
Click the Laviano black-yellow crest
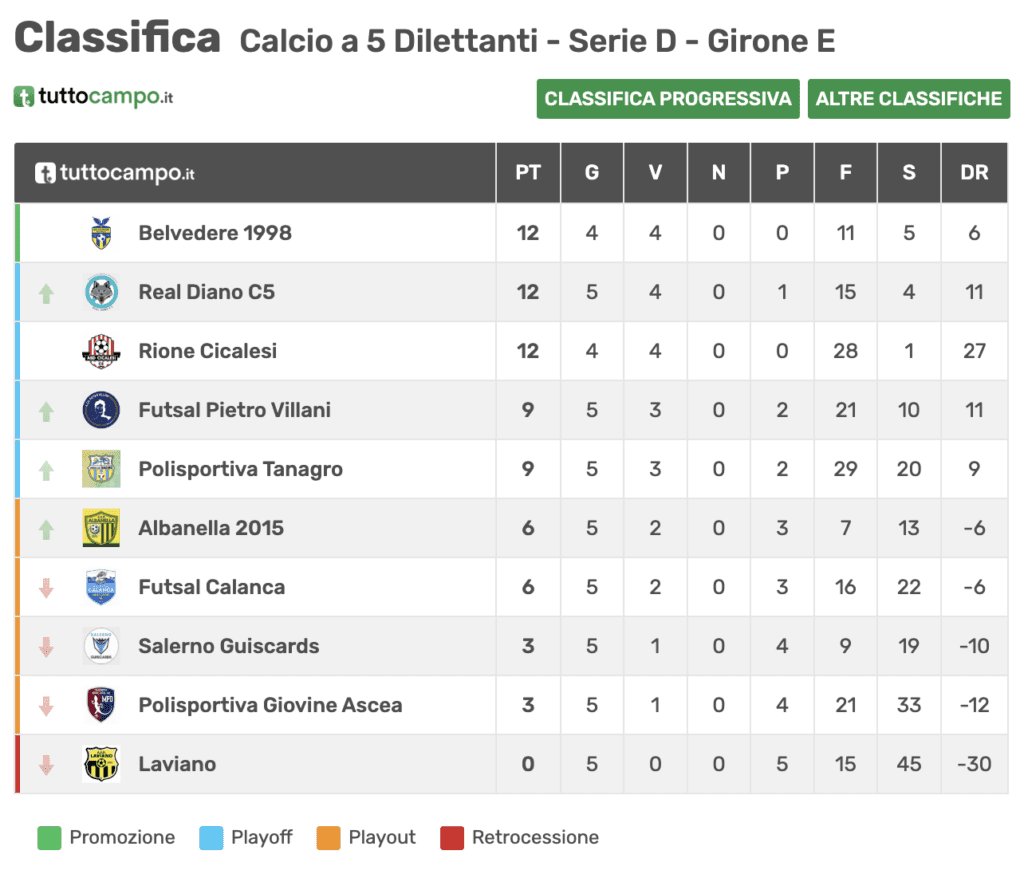click(x=101, y=764)
